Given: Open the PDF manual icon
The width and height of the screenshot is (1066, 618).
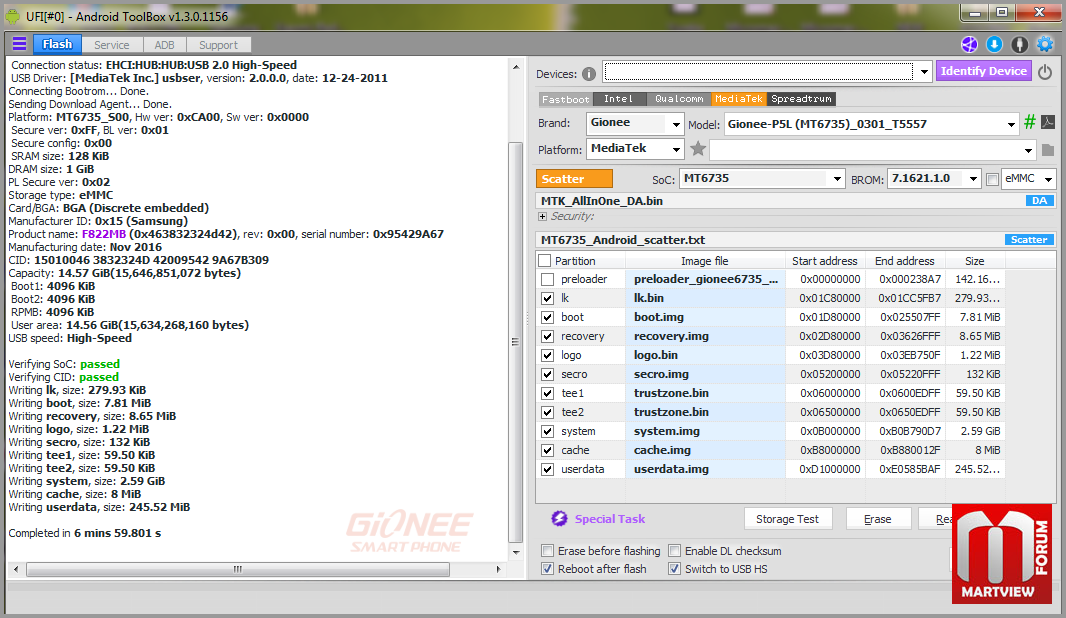Looking at the screenshot, I should click(x=1047, y=123).
